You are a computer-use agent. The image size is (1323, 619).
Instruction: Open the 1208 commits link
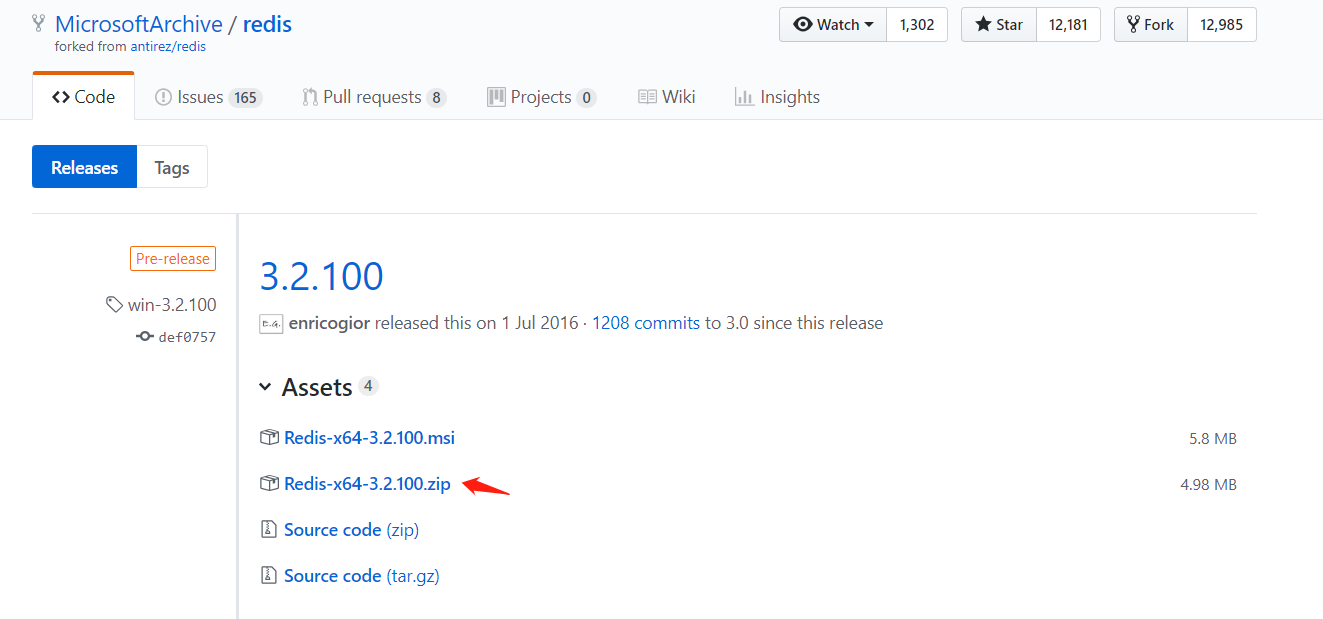pyautogui.click(x=646, y=323)
